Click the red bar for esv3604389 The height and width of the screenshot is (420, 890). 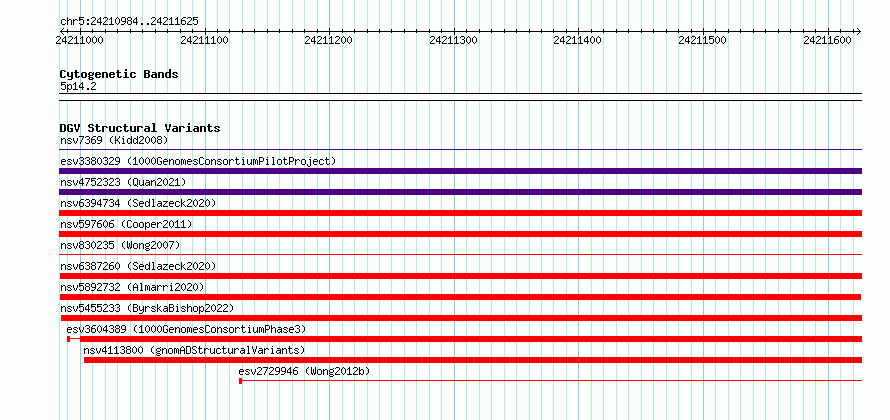[471, 339]
